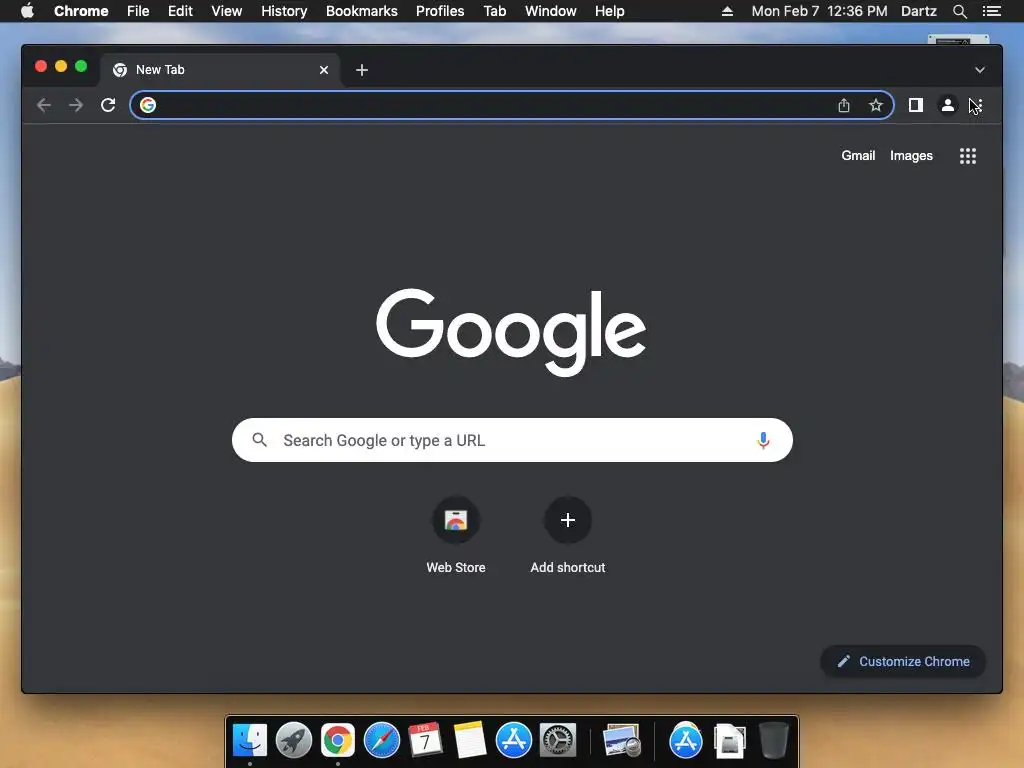Open System Preferences from the Dock
1024x768 pixels.
click(x=558, y=741)
